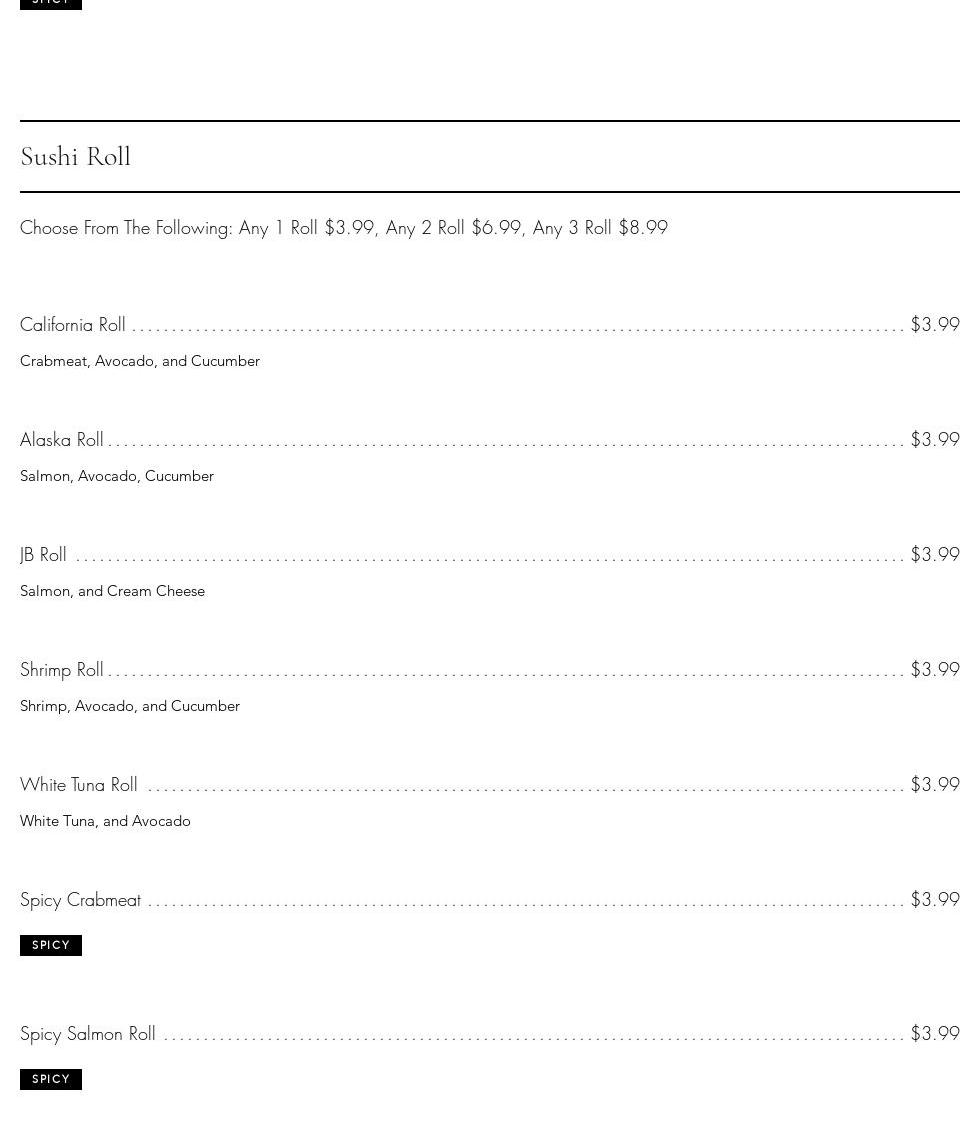The height and width of the screenshot is (1143, 965).
Task: Select the JB Roll menu item
Action: click(x=44, y=555)
